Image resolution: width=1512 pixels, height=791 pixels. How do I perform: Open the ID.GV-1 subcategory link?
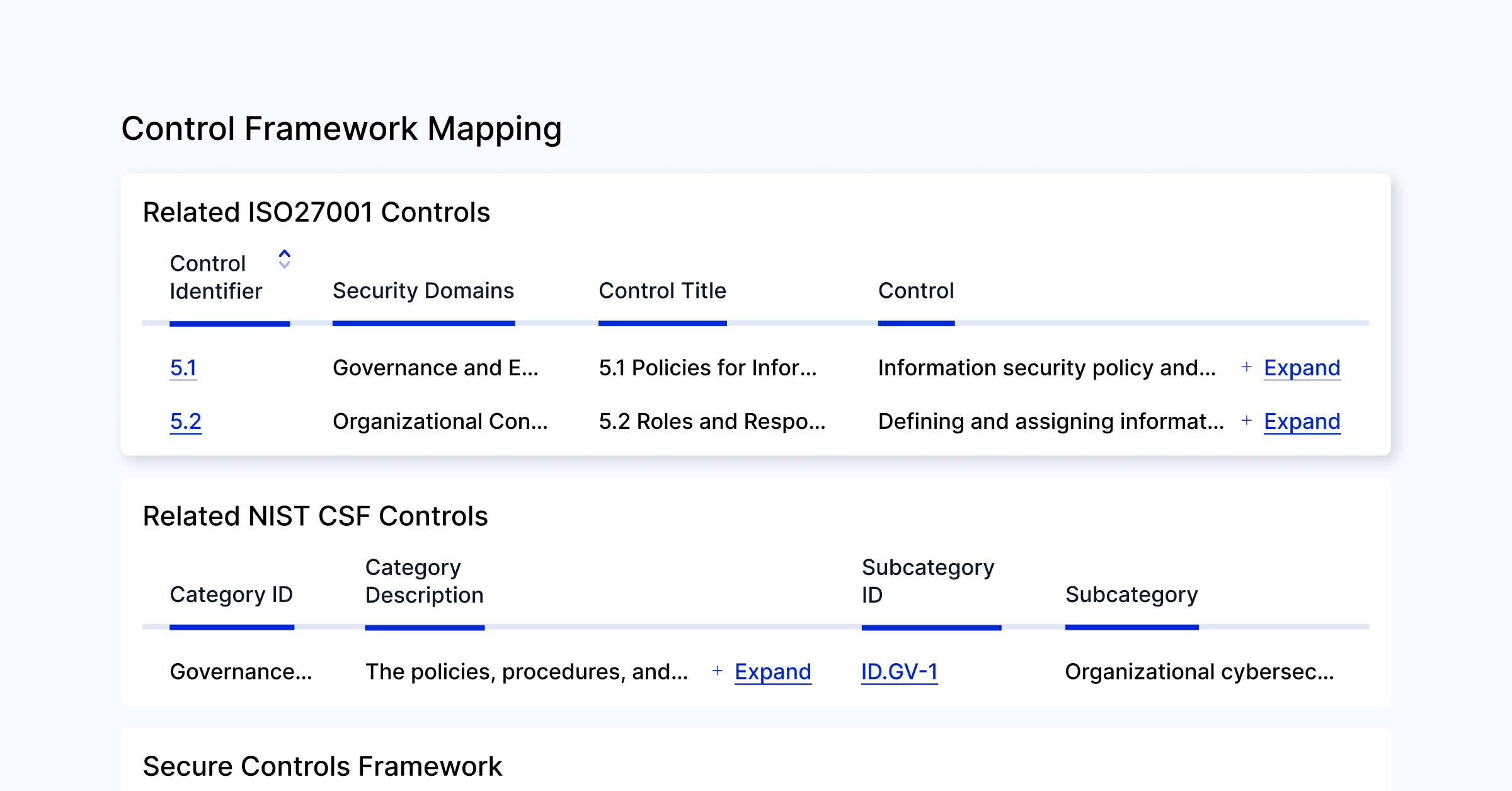[x=899, y=672]
